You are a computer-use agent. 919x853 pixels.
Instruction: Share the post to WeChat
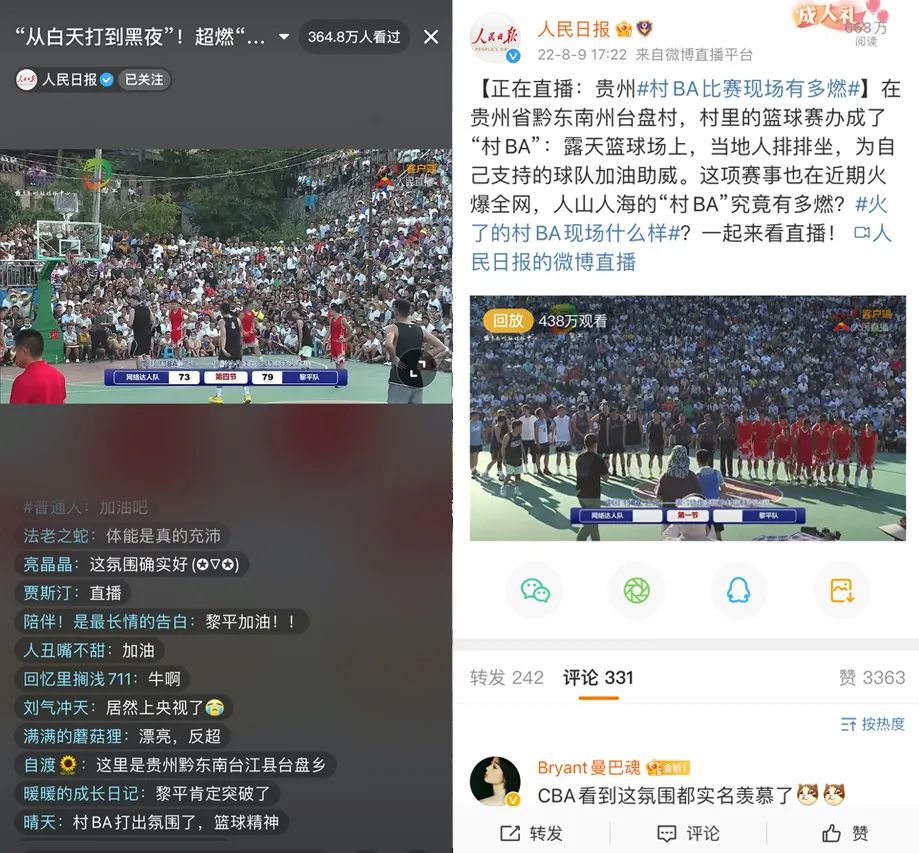(x=535, y=590)
